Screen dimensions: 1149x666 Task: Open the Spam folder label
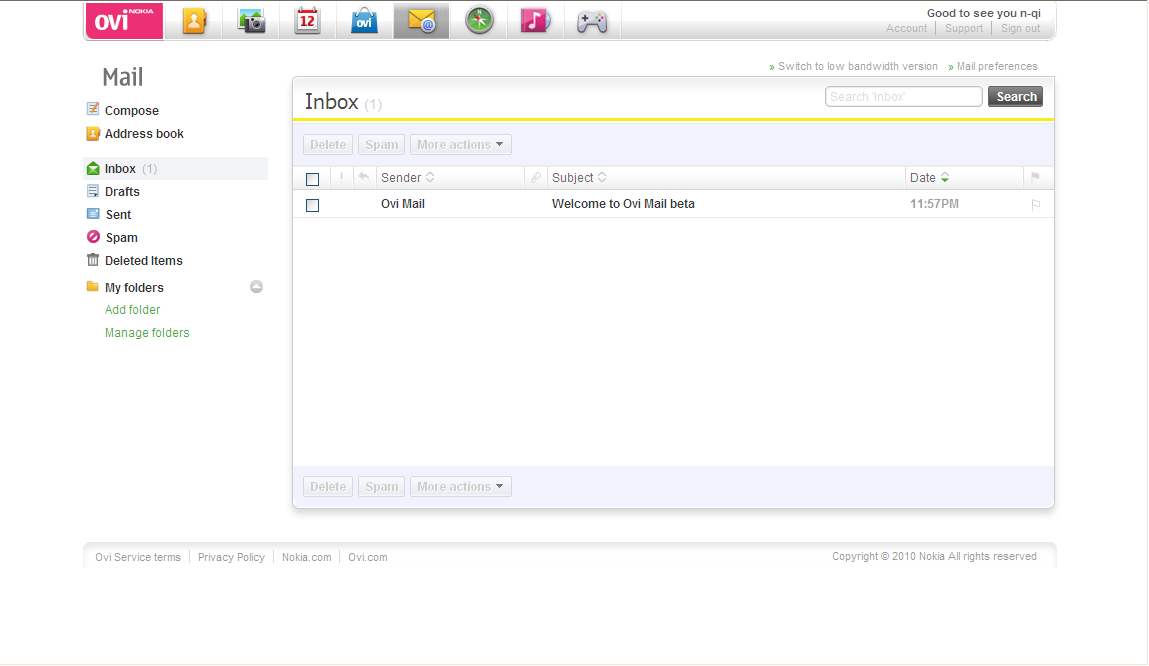pyautogui.click(x=122, y=237)
